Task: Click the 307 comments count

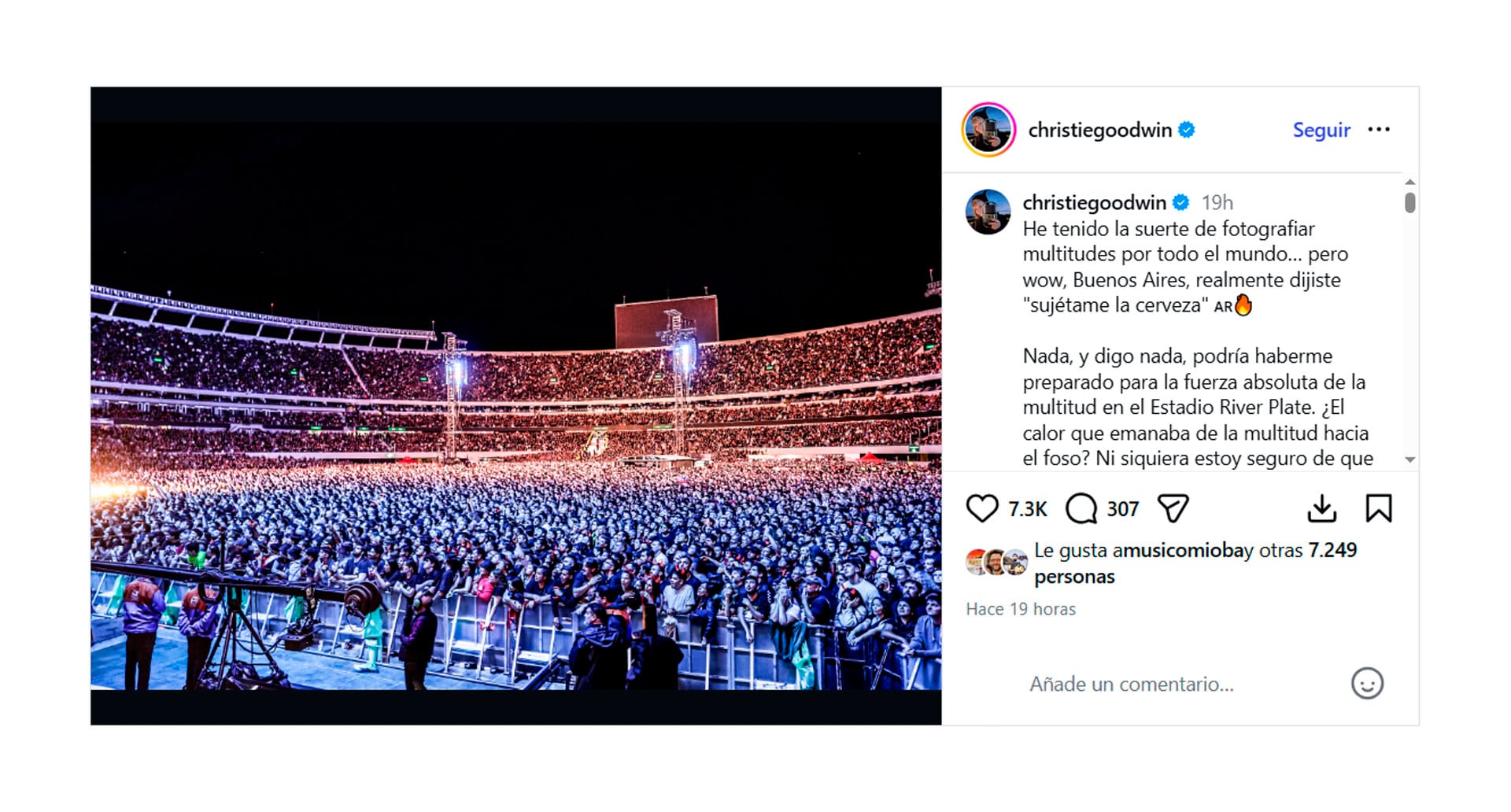Action: (x=1122, y=508)
